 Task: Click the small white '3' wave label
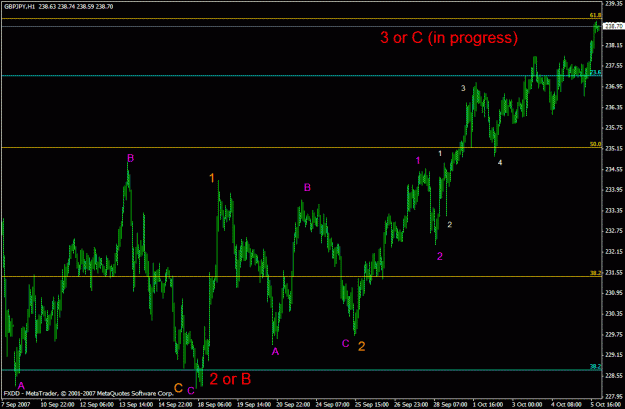(x=463, y=88)
